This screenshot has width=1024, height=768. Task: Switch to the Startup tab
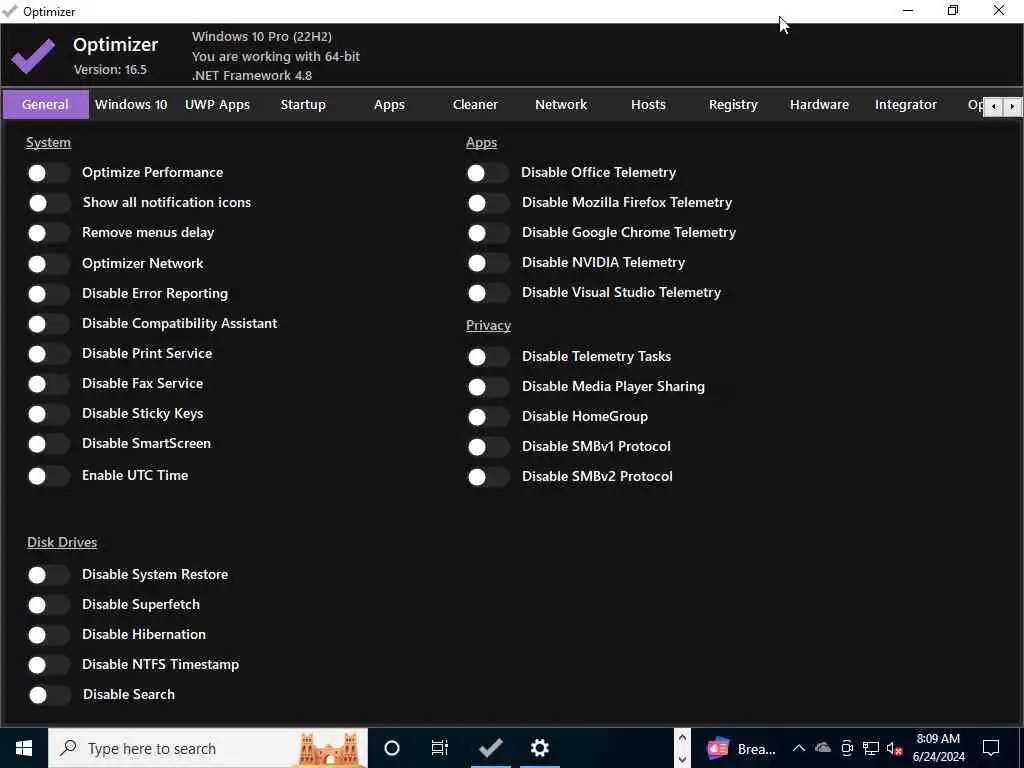tap(303, 104)
